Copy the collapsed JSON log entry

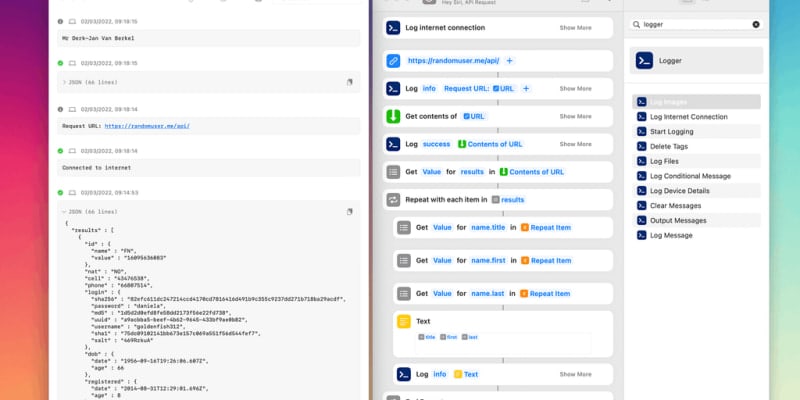click(349, 82)
